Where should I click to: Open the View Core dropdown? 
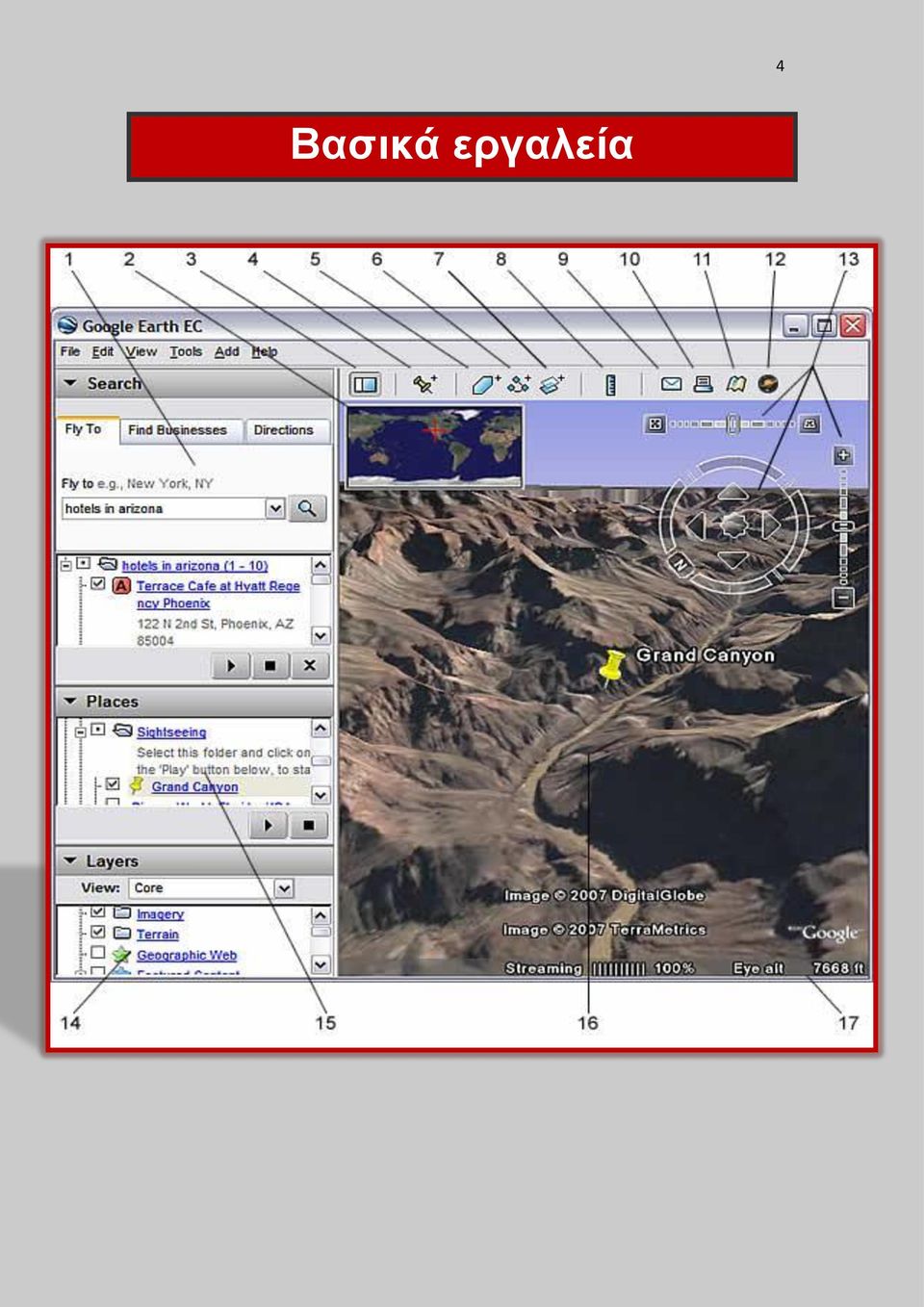284,888
